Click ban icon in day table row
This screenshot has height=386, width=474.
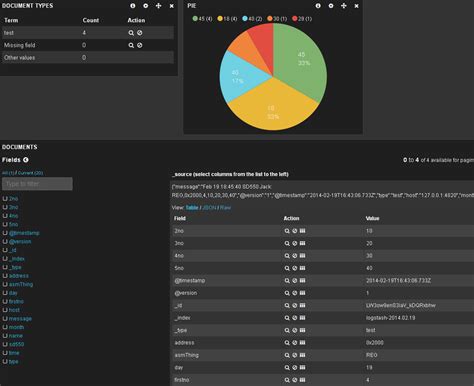295,368
